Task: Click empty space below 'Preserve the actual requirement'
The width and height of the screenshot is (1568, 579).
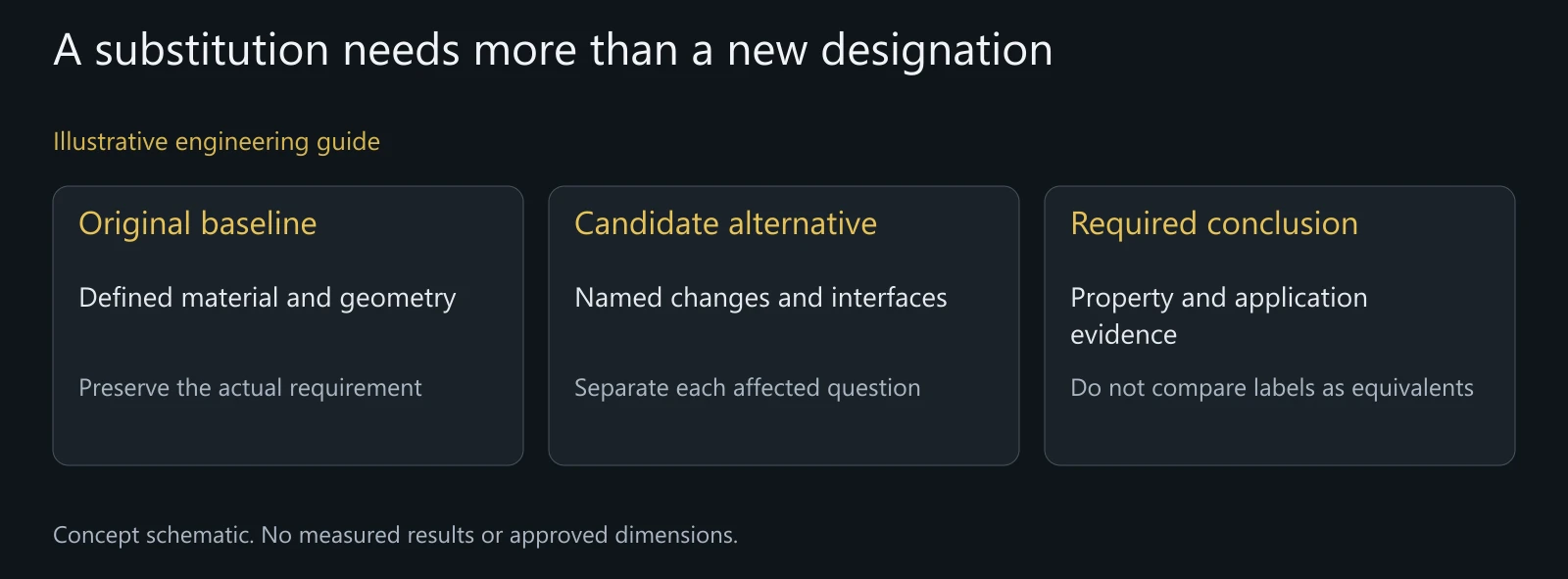Action: pos(288,433)
